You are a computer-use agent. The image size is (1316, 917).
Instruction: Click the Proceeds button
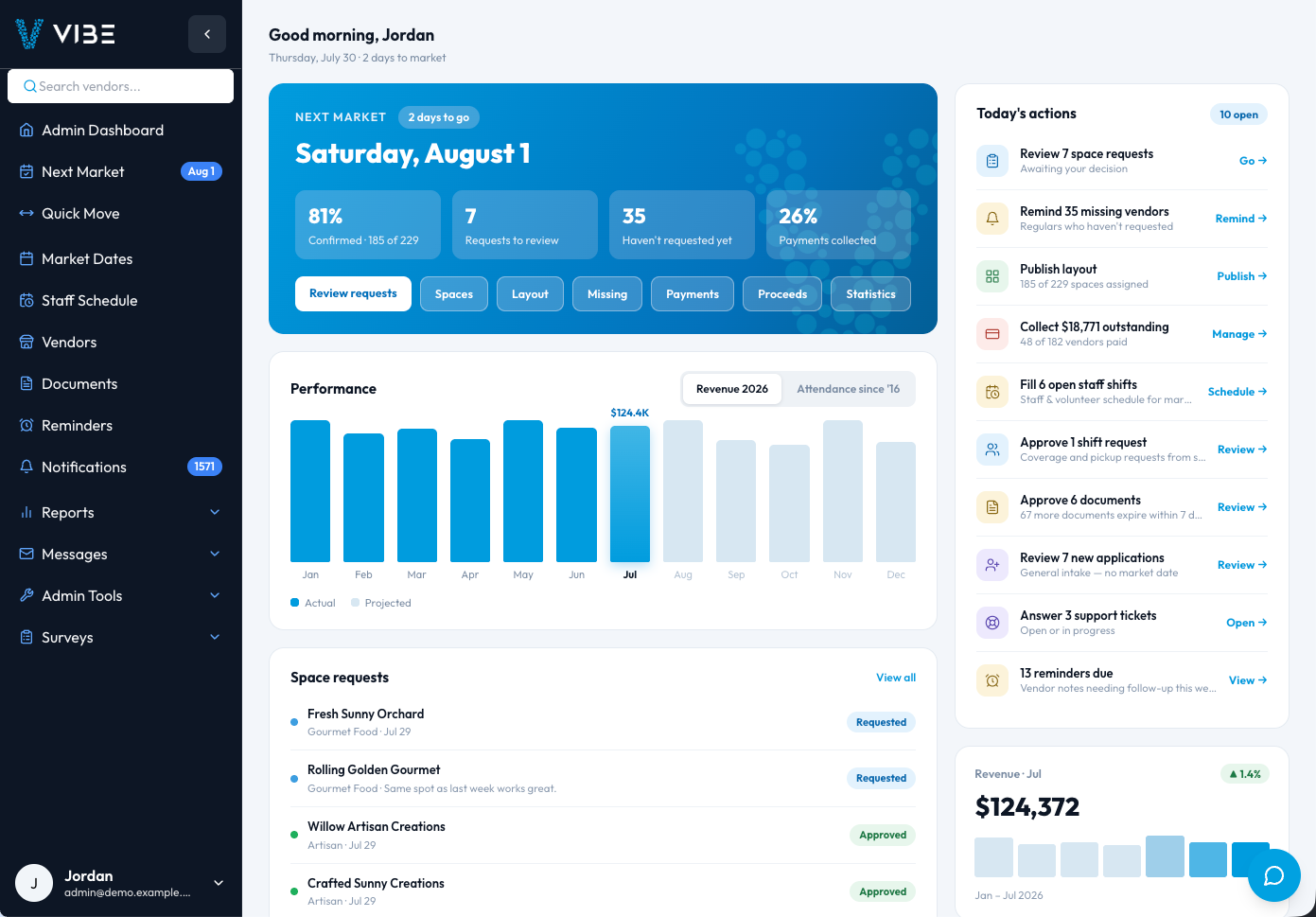[782, 294]
